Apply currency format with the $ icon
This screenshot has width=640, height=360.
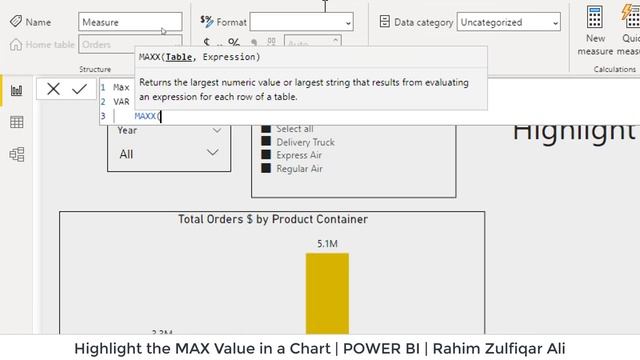coord(207,42)
